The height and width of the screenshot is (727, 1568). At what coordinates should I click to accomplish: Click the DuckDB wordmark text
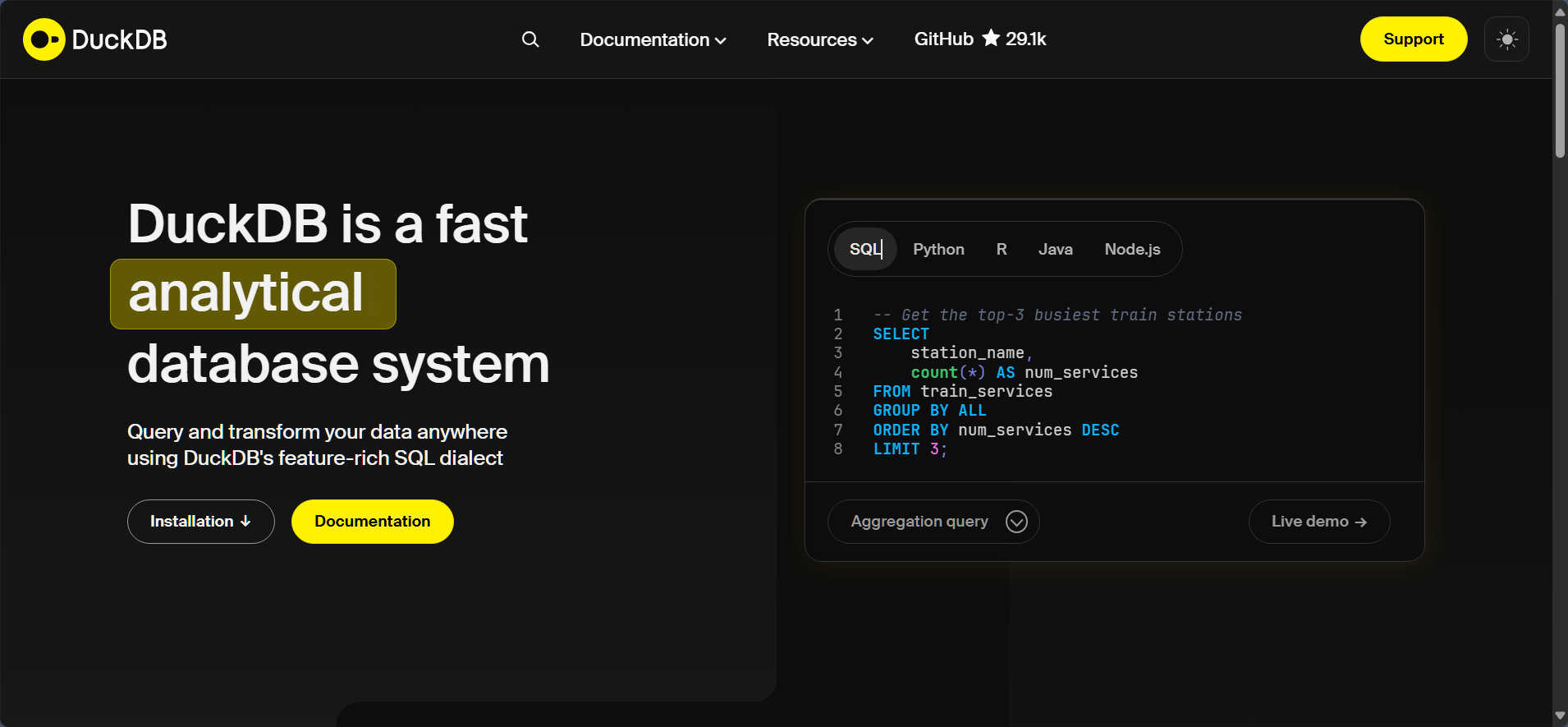(x=120, y=39)
